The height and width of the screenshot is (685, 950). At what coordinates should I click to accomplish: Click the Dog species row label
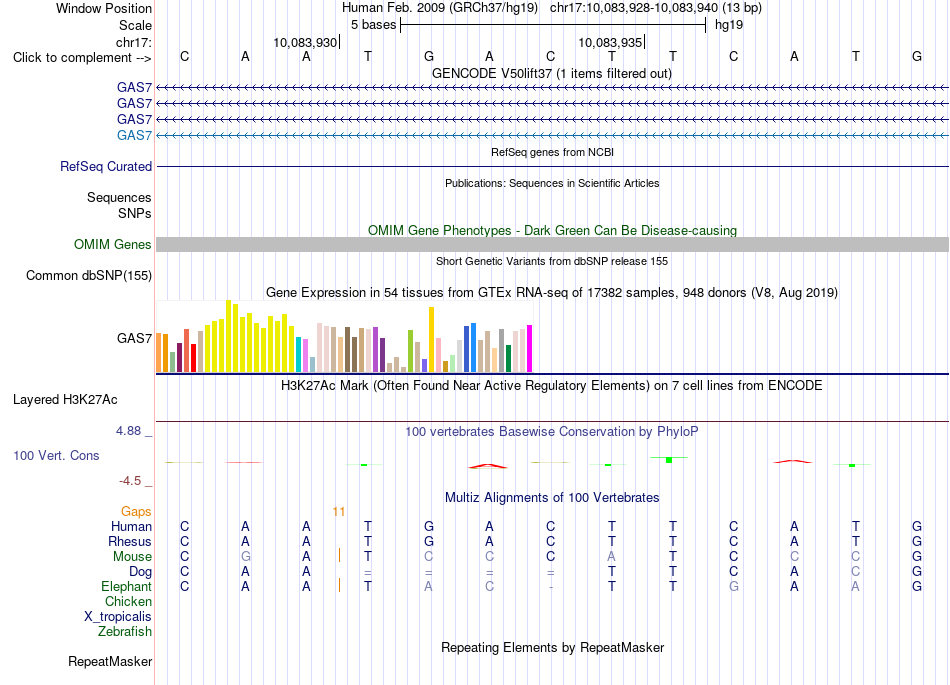pos(140,572)
